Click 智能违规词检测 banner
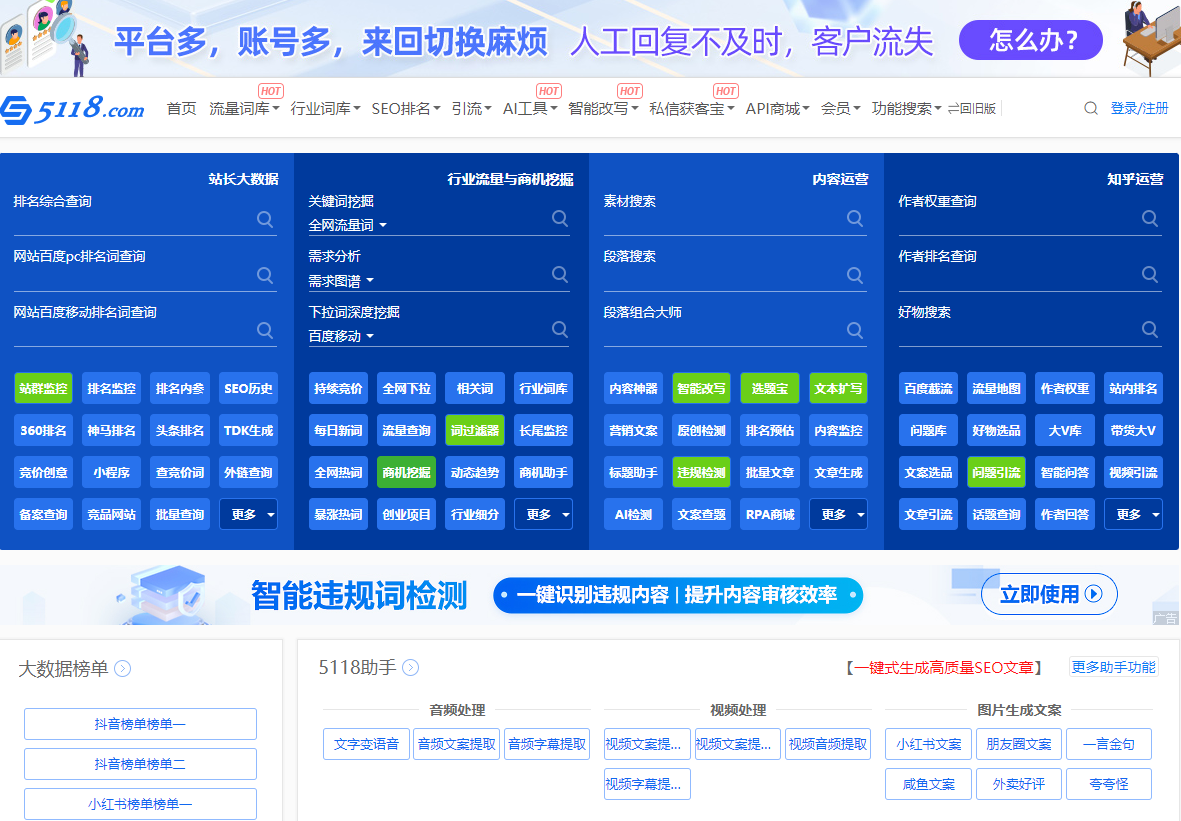Image resolution: width=1181 pixels, height=821 pixels. tap(589, 595)
